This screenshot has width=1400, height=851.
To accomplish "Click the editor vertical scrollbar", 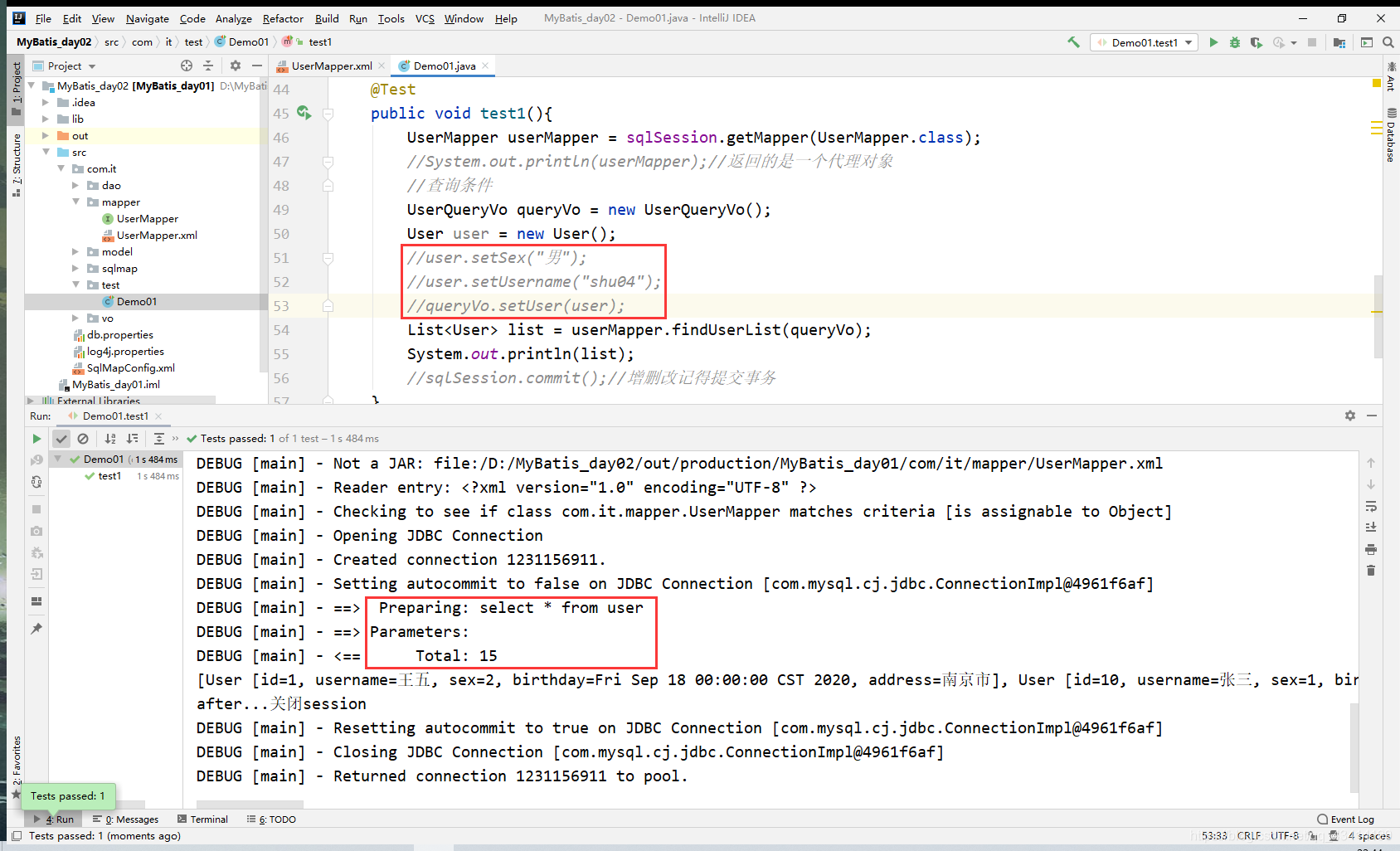I will (1378, 317).
